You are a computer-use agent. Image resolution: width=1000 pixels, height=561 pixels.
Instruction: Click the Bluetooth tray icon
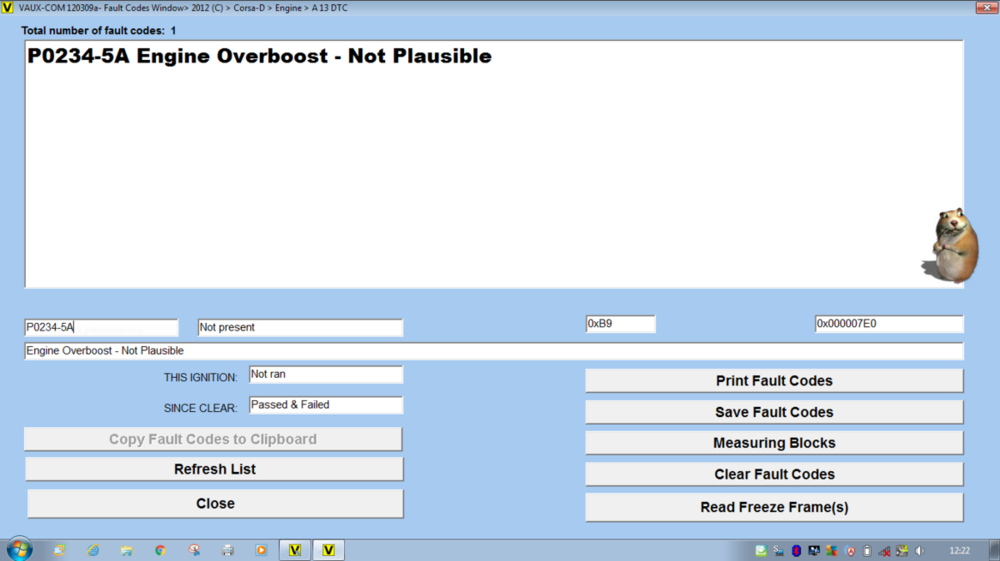(x=797, y=550)
